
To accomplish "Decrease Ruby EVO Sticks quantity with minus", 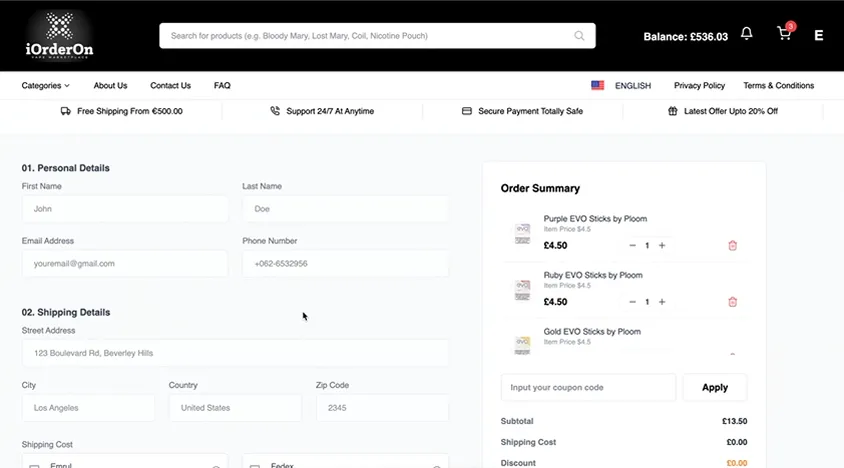I will (632, 302).
